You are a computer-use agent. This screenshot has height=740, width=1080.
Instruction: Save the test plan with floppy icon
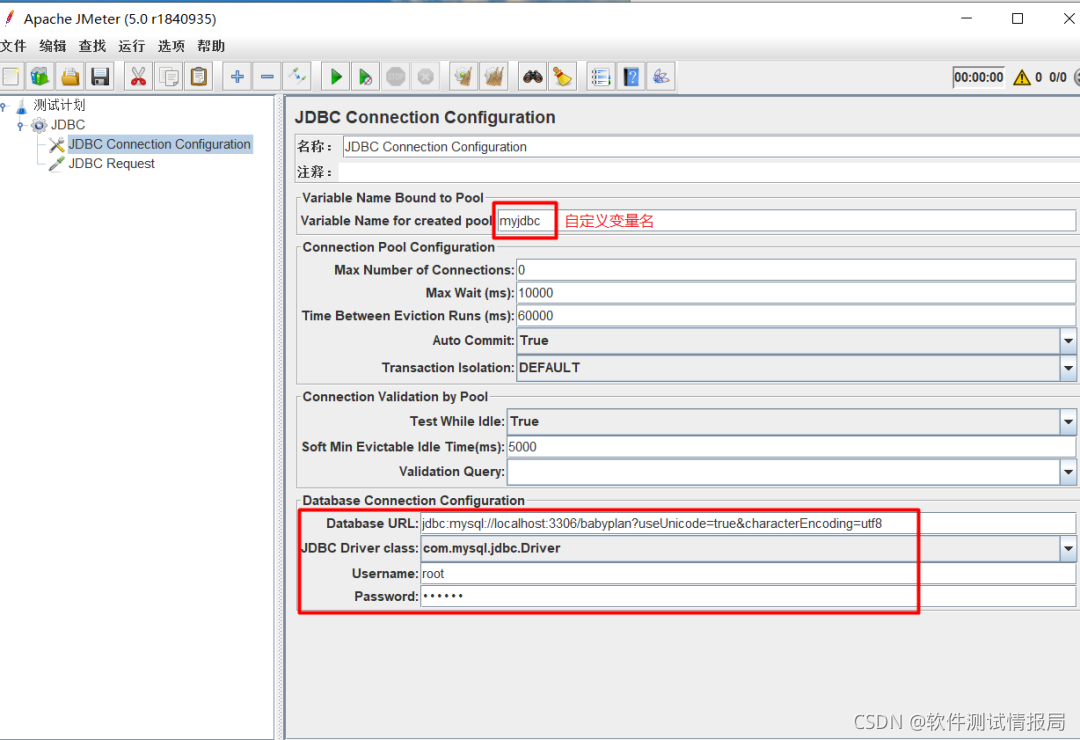(101, 76)
